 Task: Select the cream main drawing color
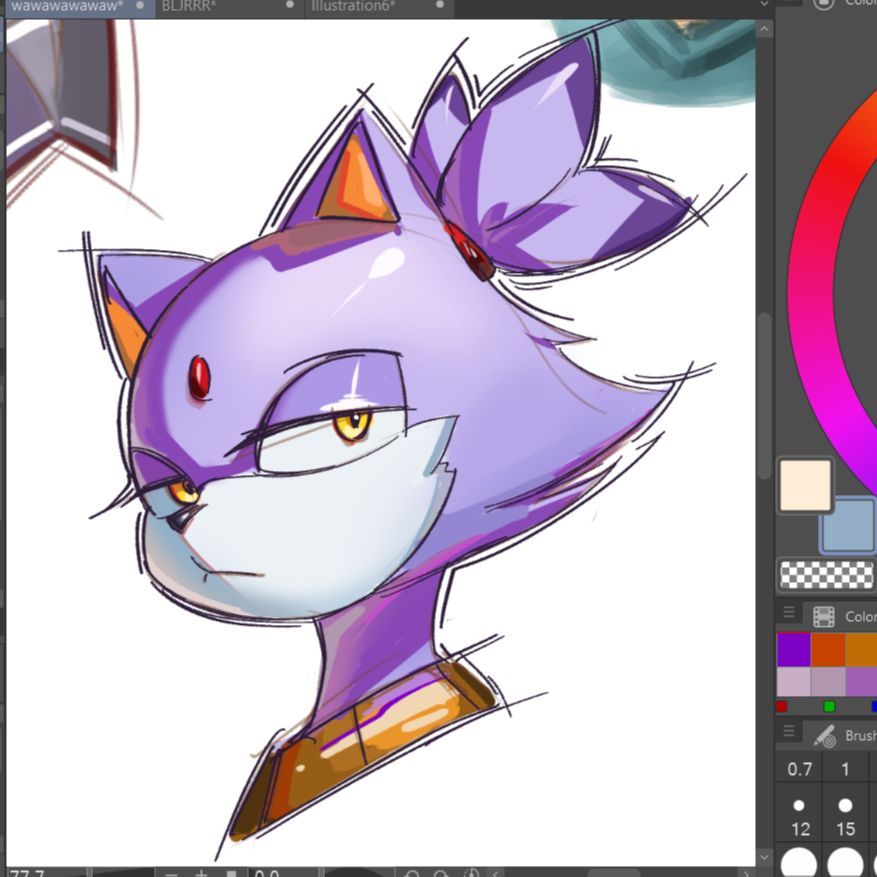tap(805, 485)
